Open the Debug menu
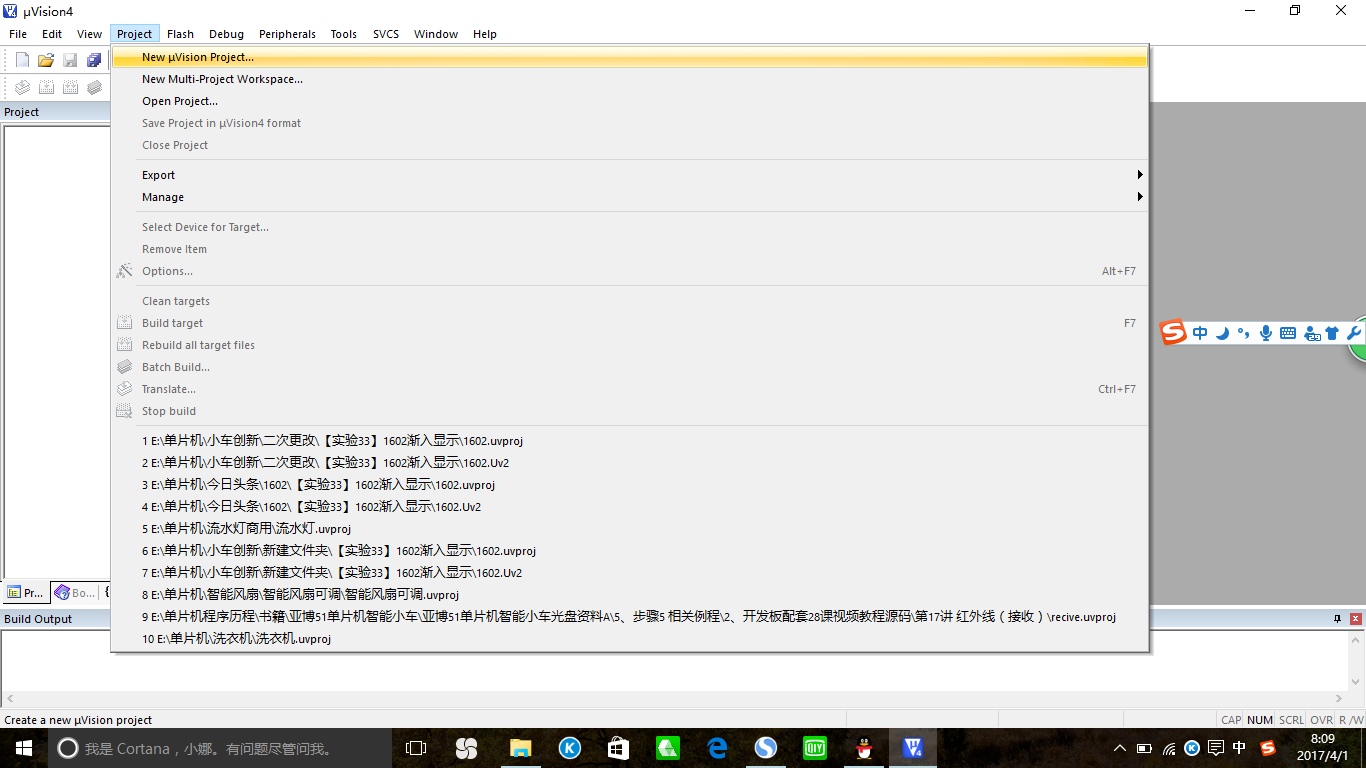Screen dimensions: 1366x768 (227, 34)
